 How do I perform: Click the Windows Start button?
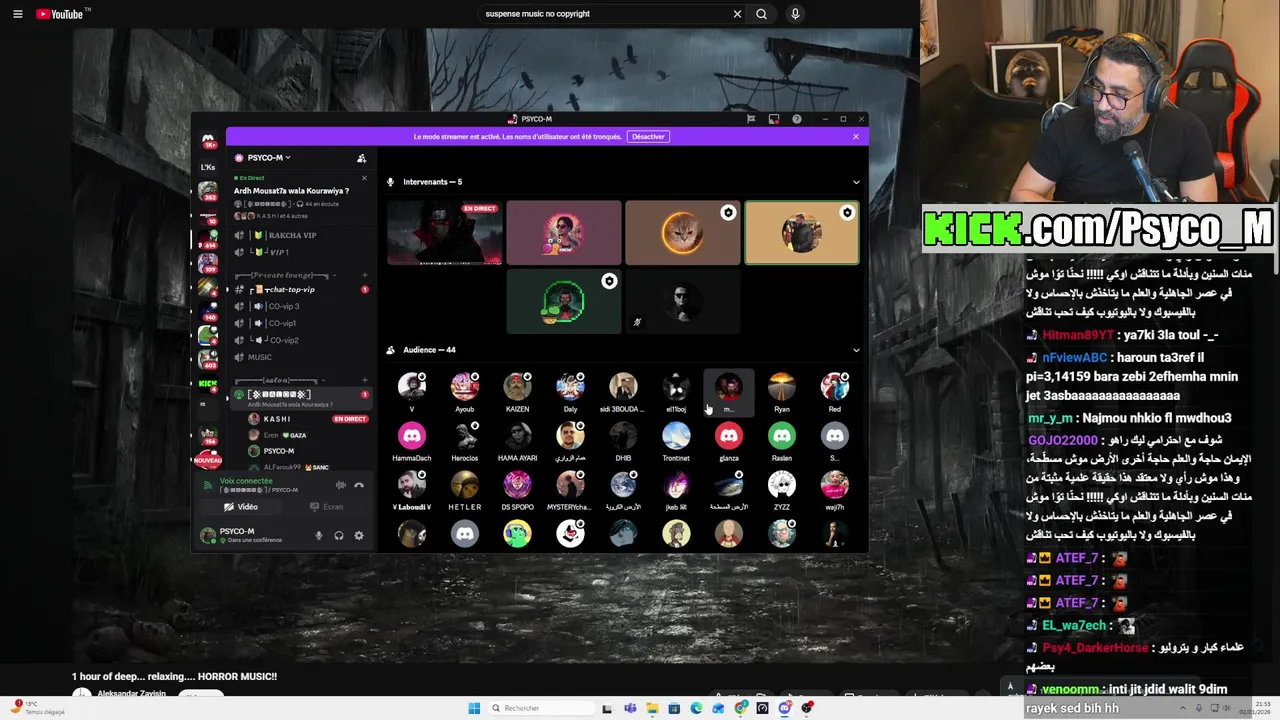point(474,708)
